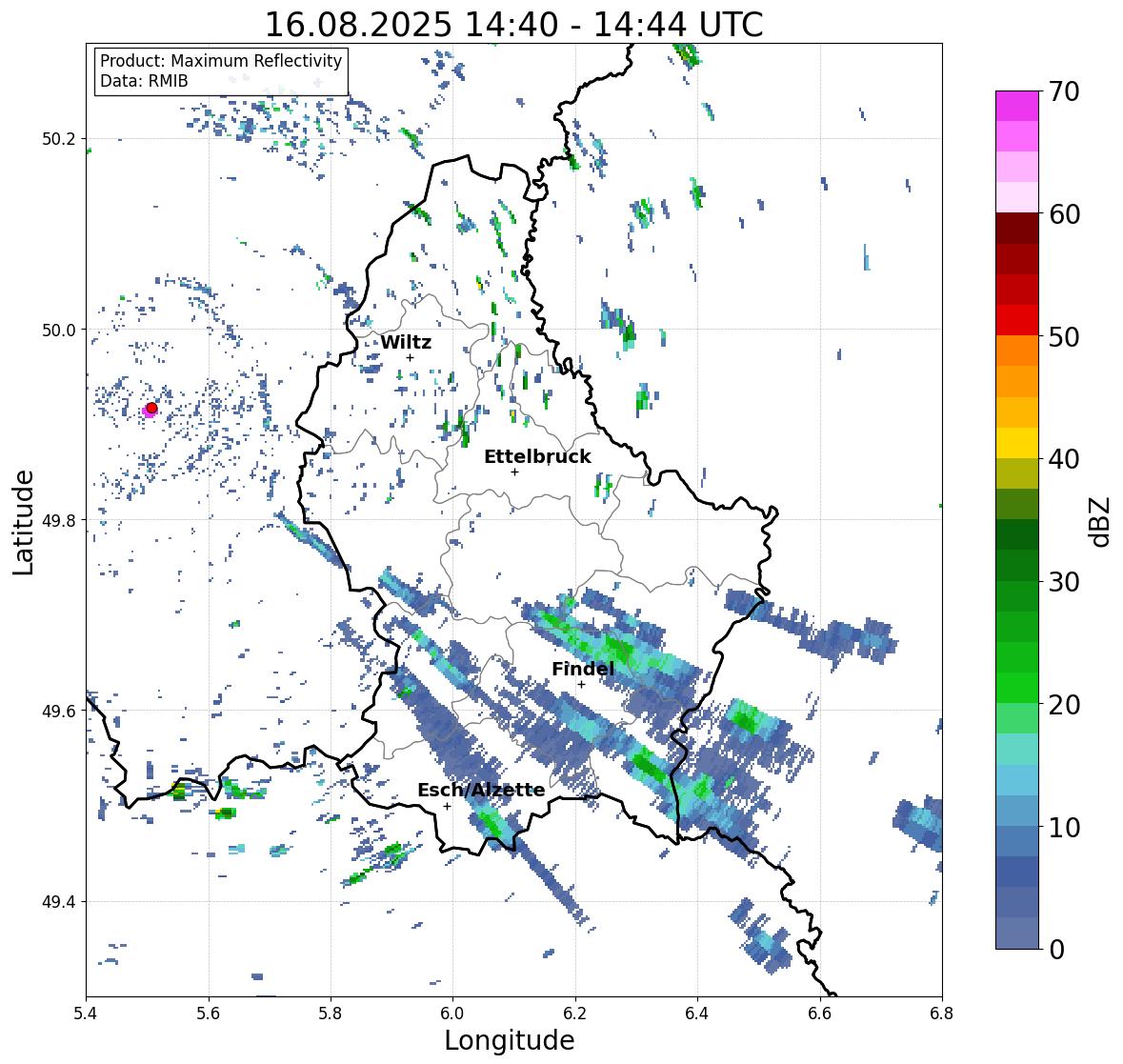Image resolution: width=1123 pixels, height=1064 pixels.
Task: Click the latitude tick label 49.4
Action: [59, 902]
